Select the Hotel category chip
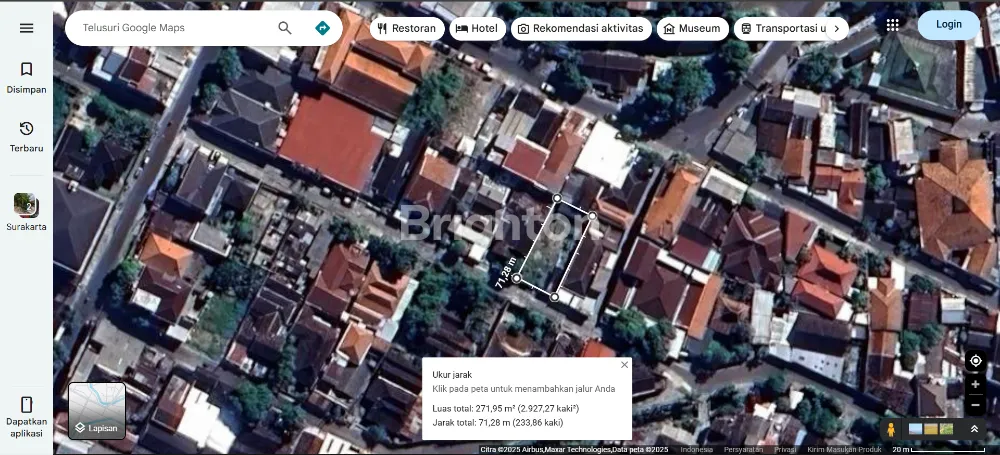The image size is (1000, 455). [477, 28]
